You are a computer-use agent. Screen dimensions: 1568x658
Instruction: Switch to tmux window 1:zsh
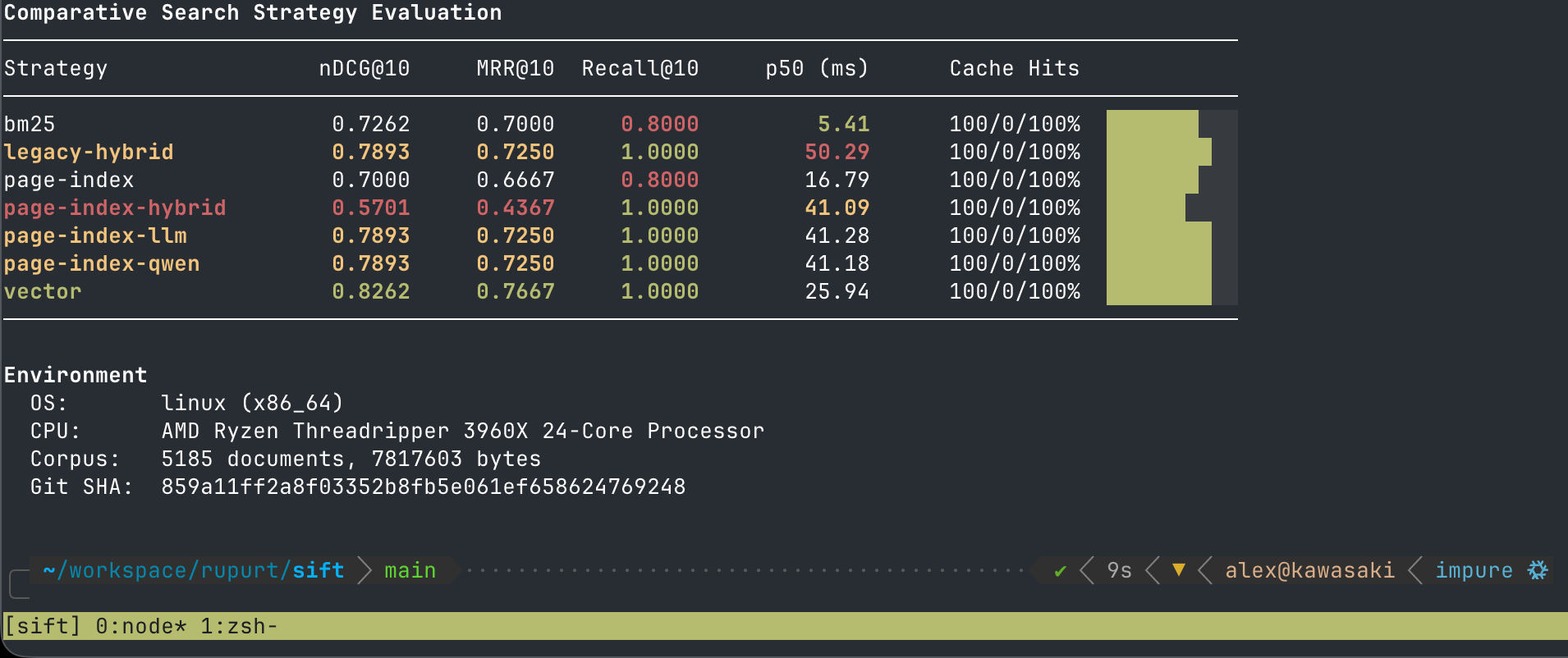pos(238,626)
